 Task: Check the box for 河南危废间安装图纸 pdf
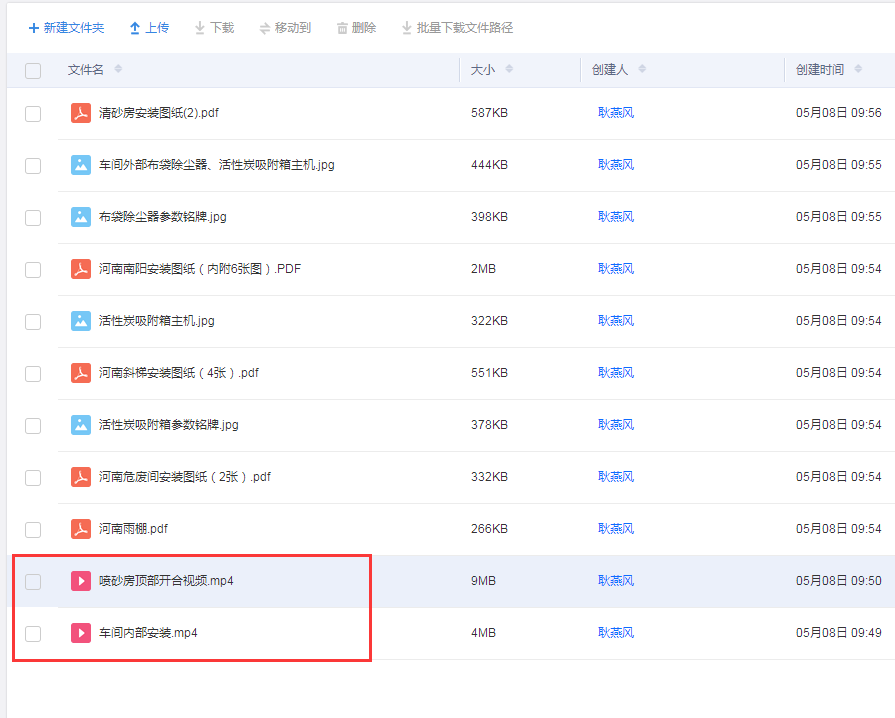pyautogui.click(x=33, y=477)
